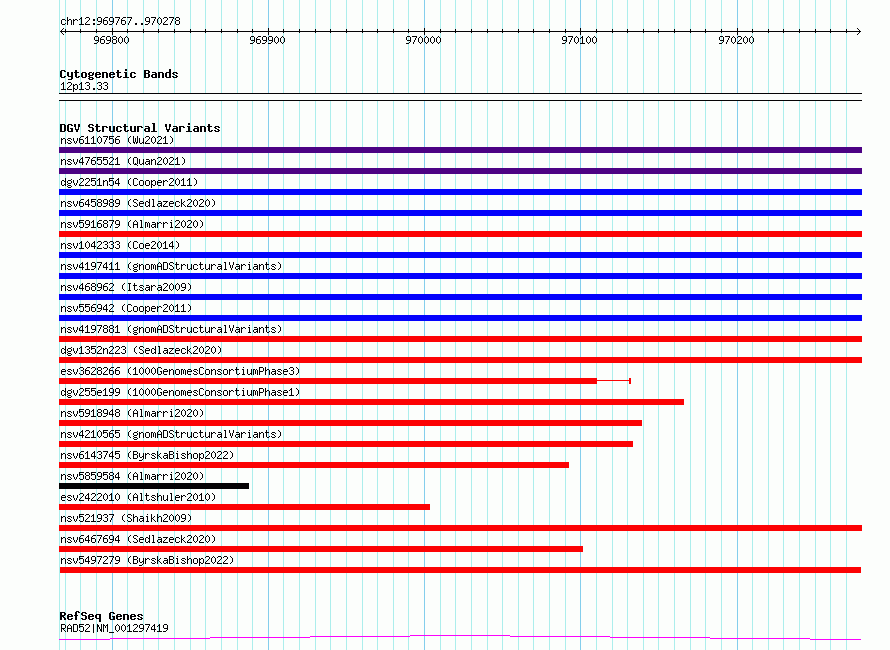Click the chr12:969767..970278 coordinate label

[120, 22]
